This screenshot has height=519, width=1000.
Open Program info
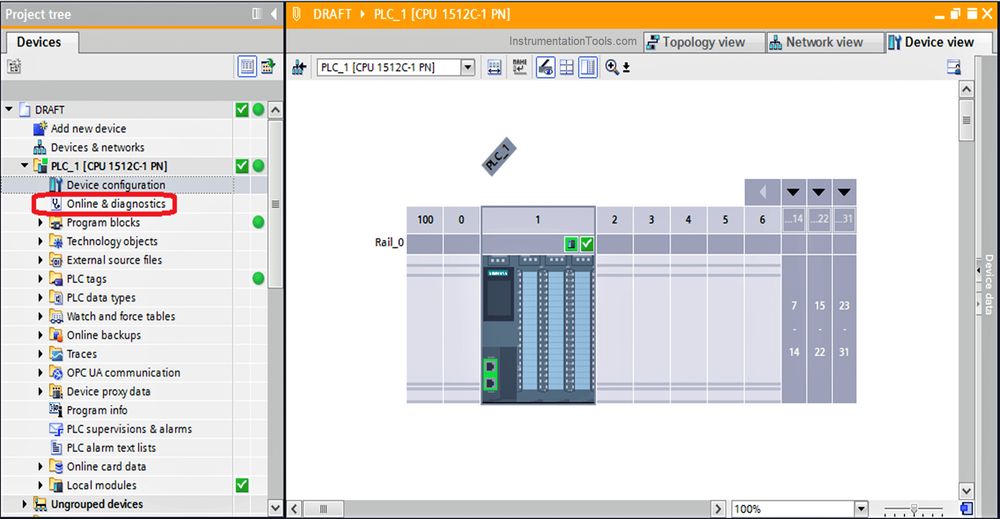tap(97, 410)
